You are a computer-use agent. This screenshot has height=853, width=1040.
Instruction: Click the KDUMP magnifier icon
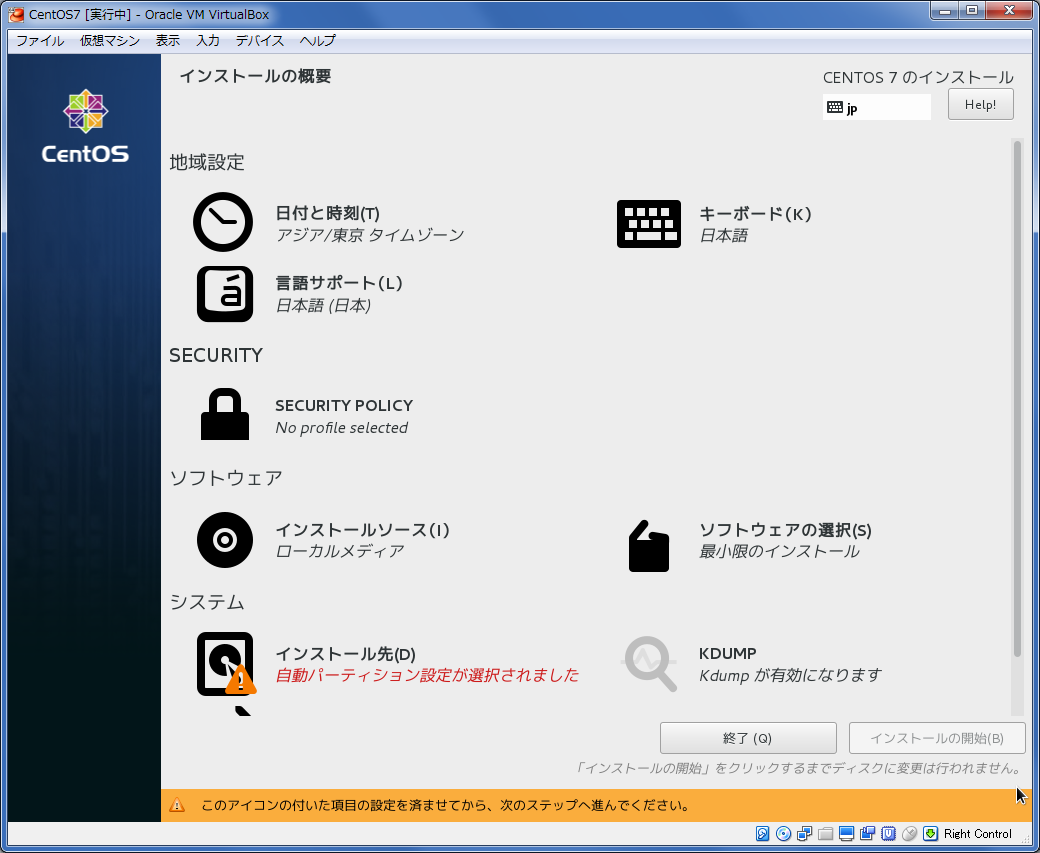[649, 663]
